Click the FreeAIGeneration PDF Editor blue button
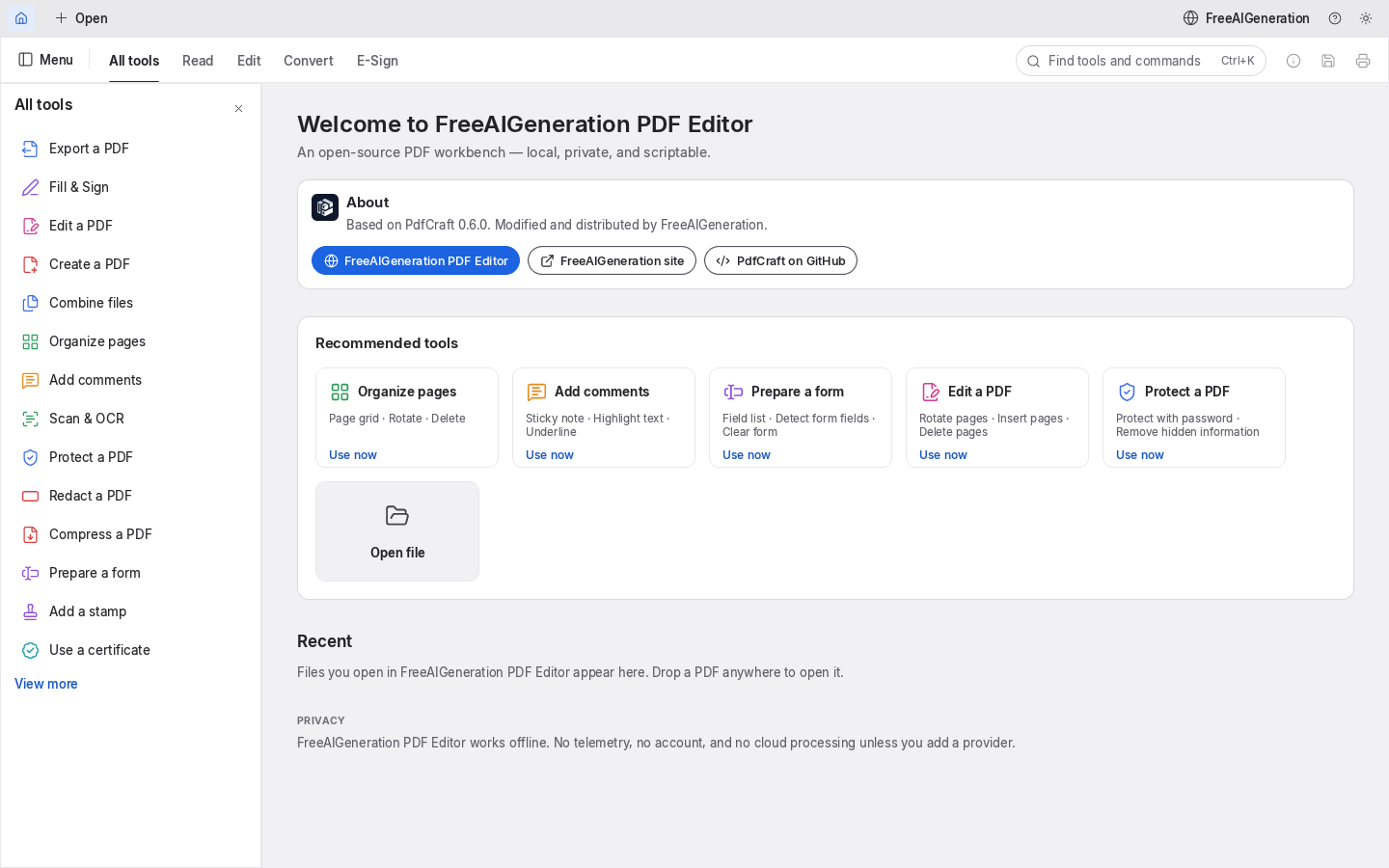Screen dimensions: 1389x868 point(416,260)
